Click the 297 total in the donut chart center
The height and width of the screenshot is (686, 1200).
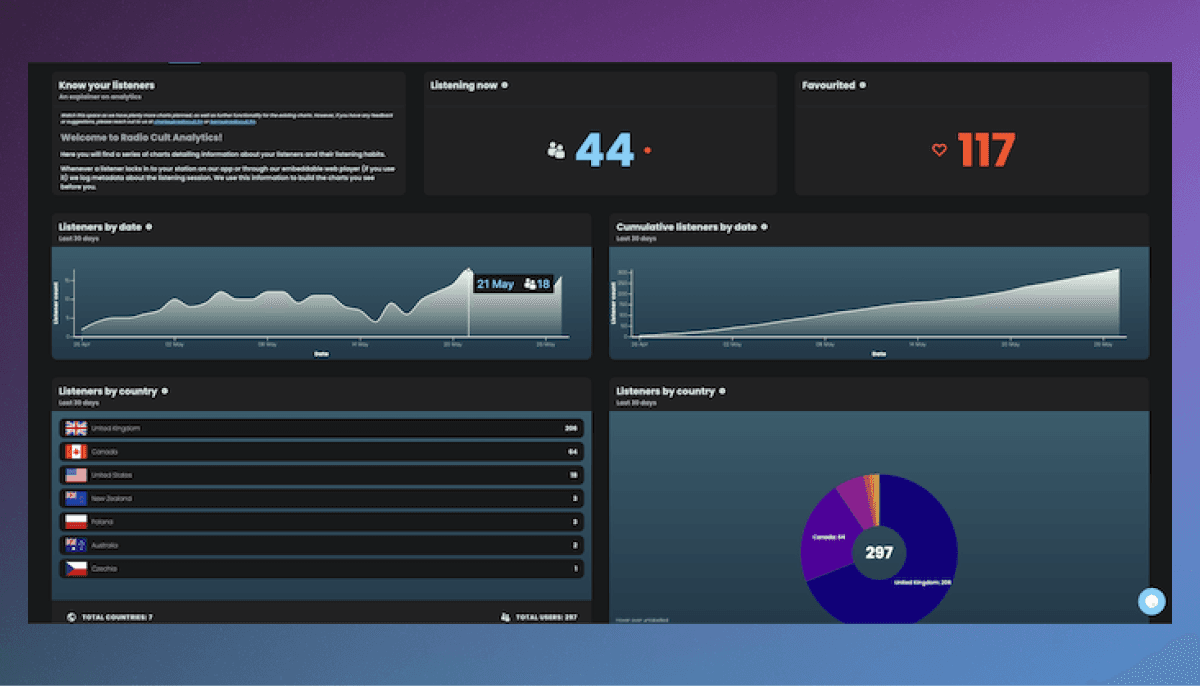pos(878,551)
